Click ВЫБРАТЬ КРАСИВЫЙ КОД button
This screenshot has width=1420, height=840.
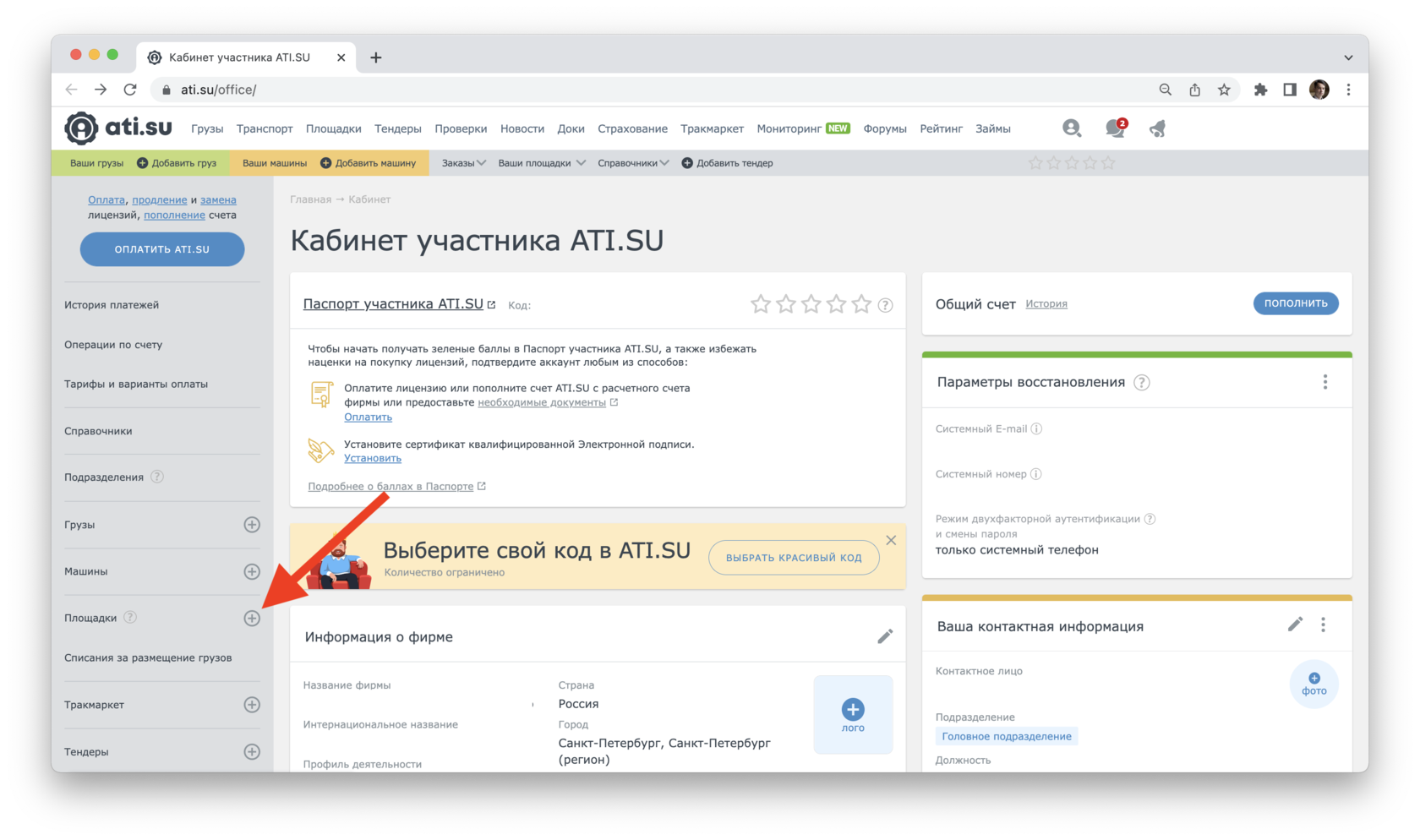794,558
